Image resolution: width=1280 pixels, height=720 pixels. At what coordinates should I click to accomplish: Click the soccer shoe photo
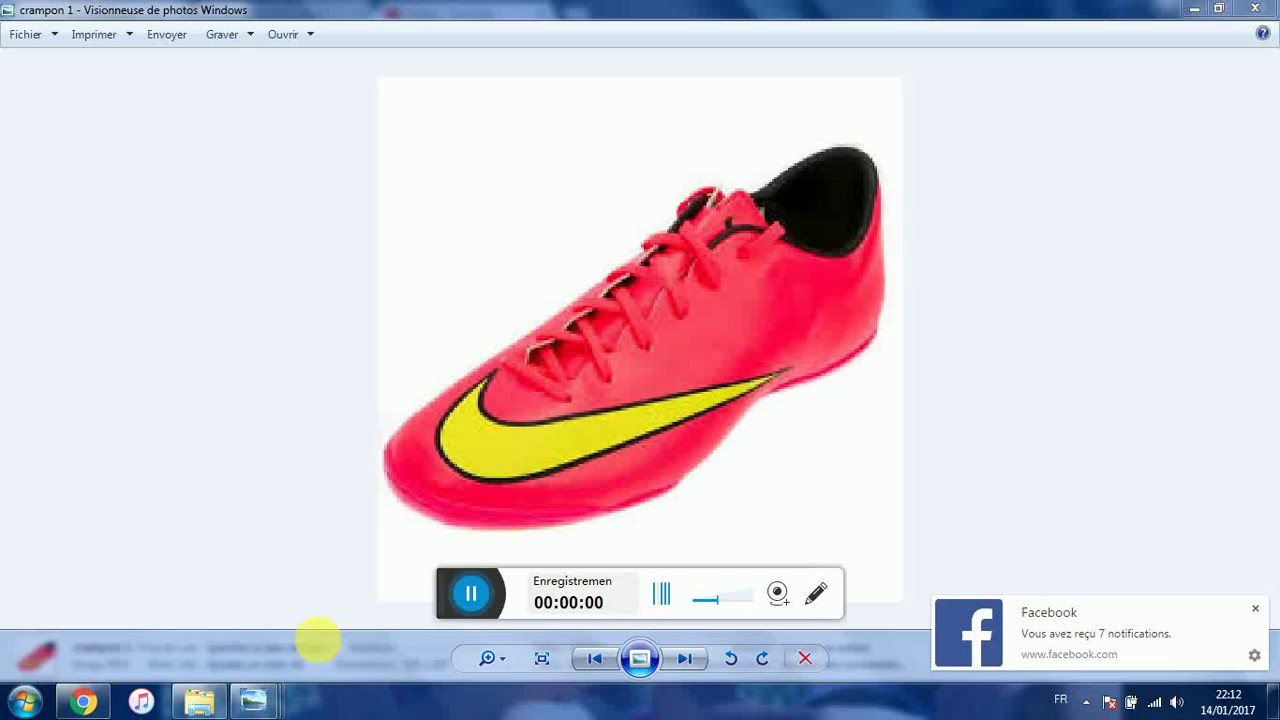[x=640, y=338]
